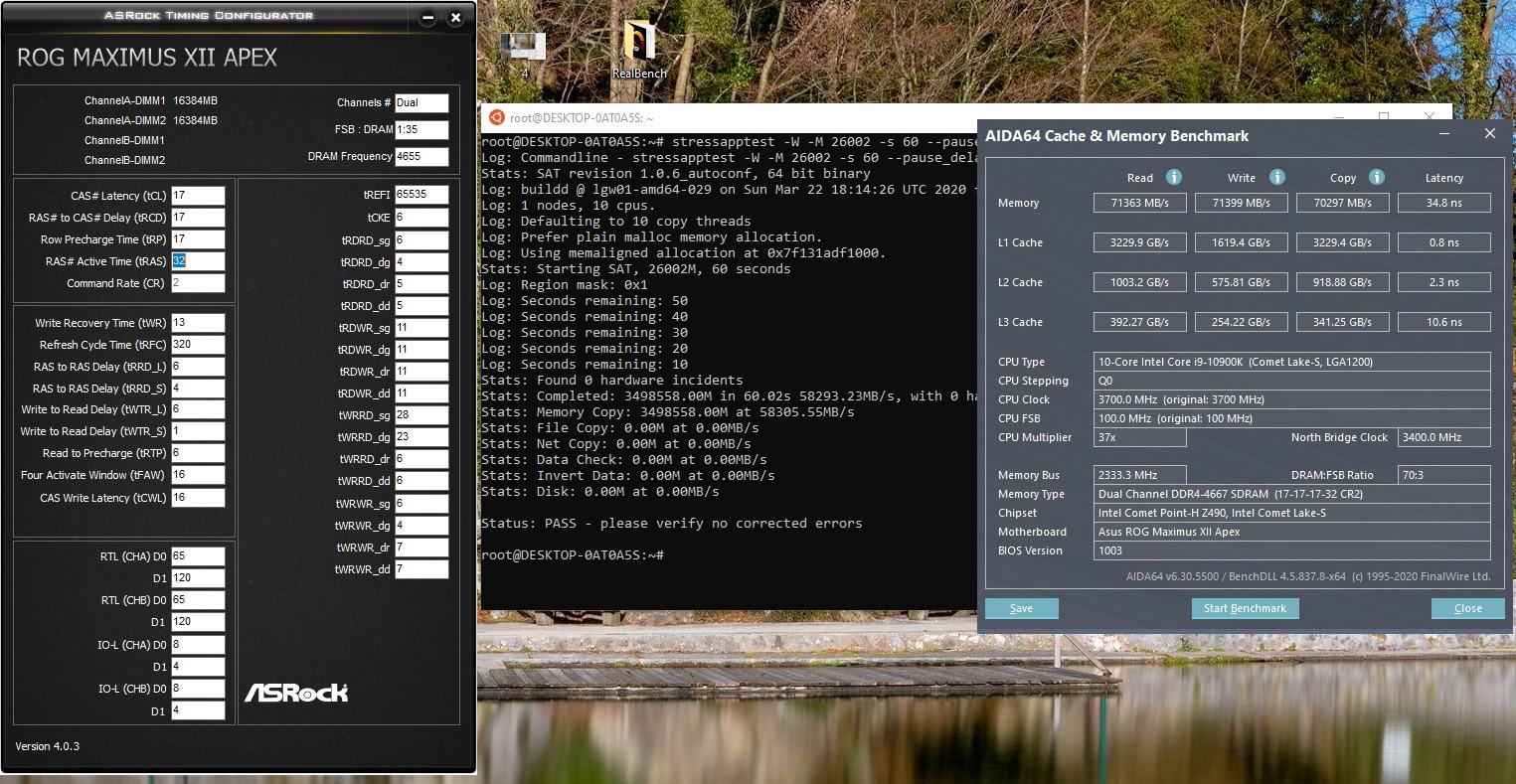Open the RealBench desktop icon
Screen dimensions: 1516x784
[639, 50]
